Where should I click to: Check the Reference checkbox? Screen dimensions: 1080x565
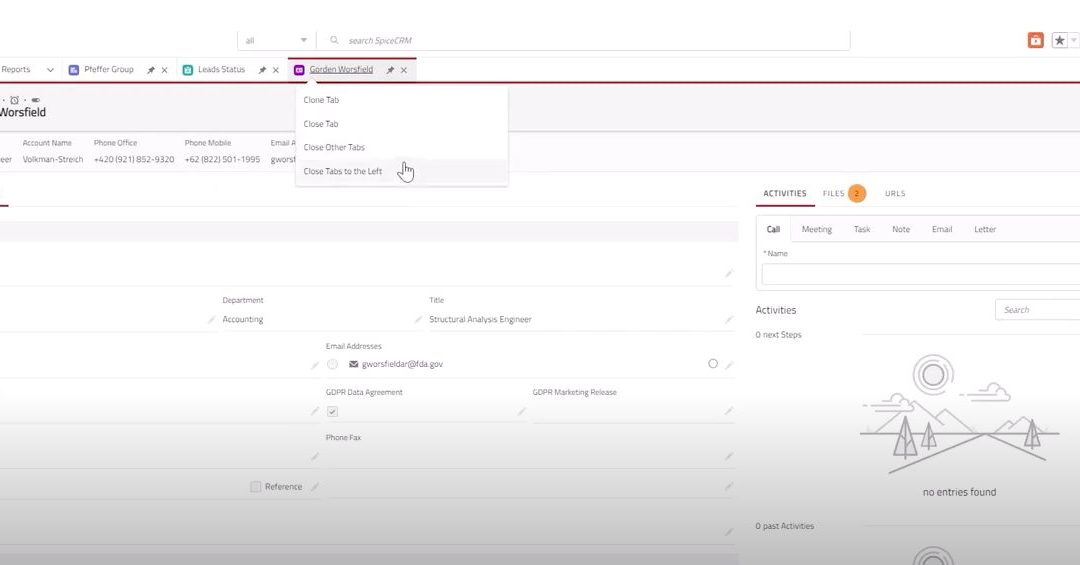pos(256,487)
